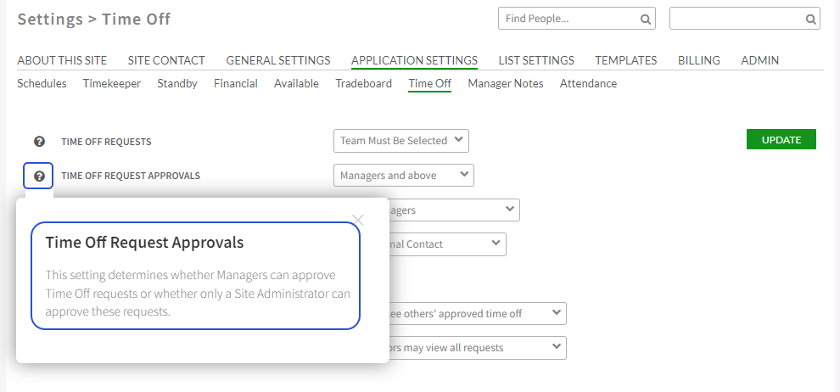Click help icon beside Time Off Requests

pyautogui.click(x=39, y=141)
